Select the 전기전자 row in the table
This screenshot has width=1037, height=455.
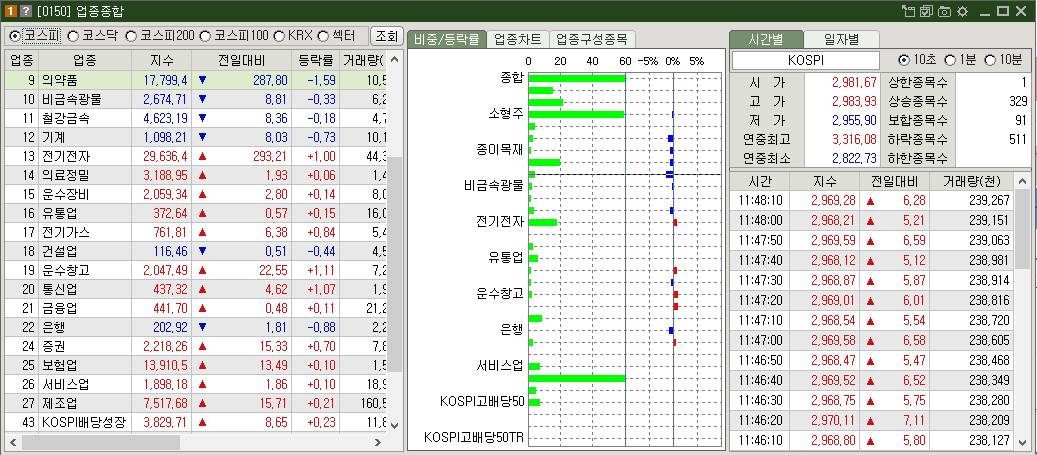pyautogui.click(x=196, y=157)
